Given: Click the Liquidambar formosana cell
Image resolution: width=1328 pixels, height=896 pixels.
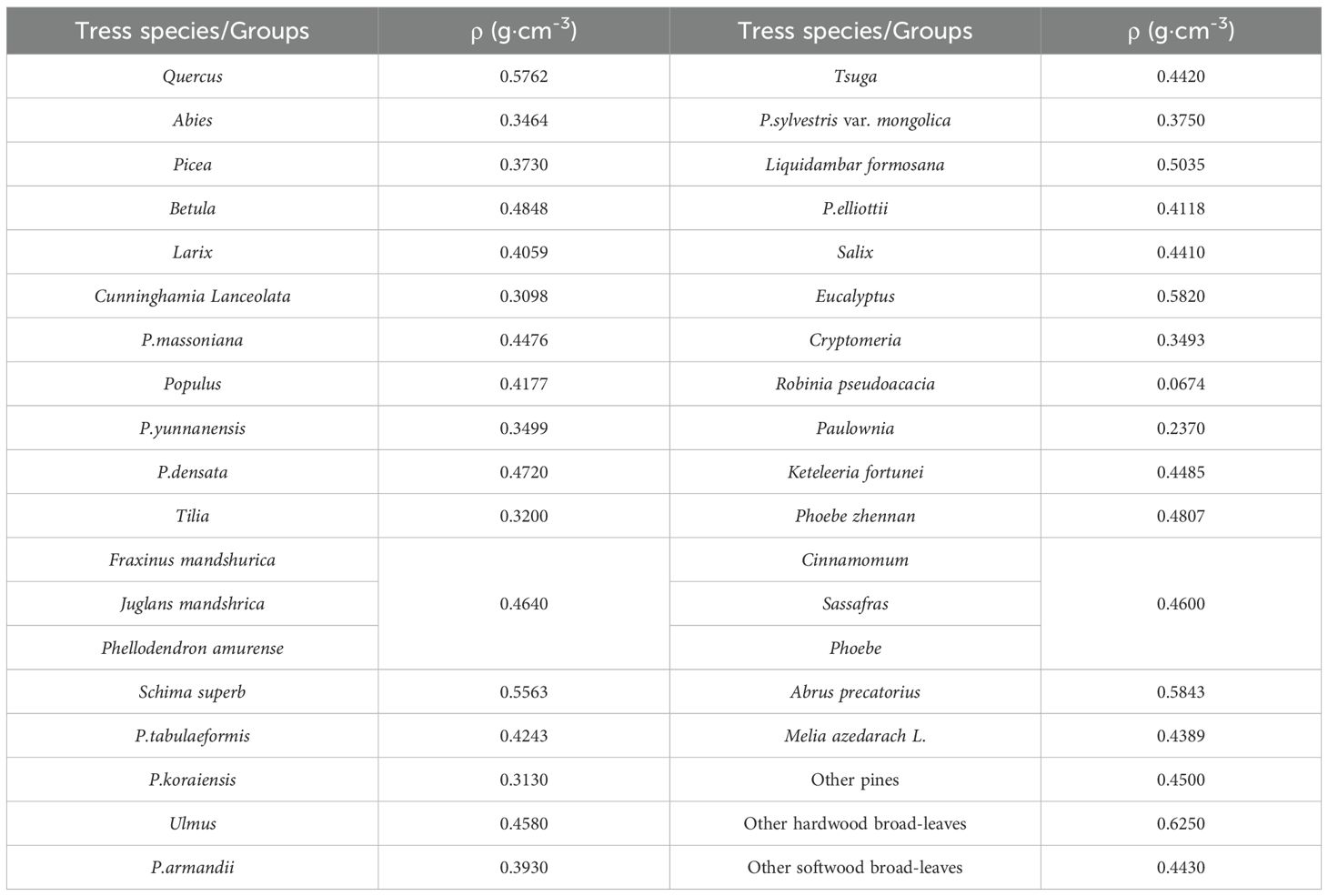Looking at the screenshot, I should pos(854,165).
